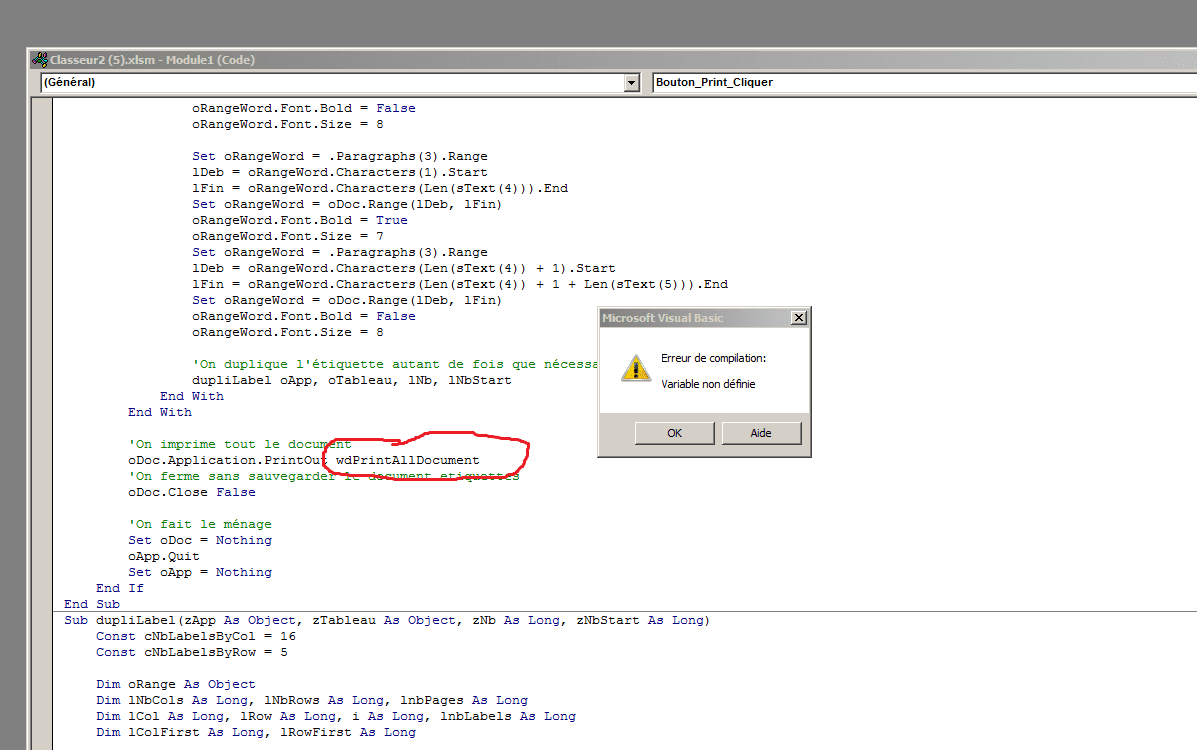The height and width of the screenshot is (750, 1197).
Task: Click the Microsoft Visual Basic dialog title bar
Action: (690, 318)
